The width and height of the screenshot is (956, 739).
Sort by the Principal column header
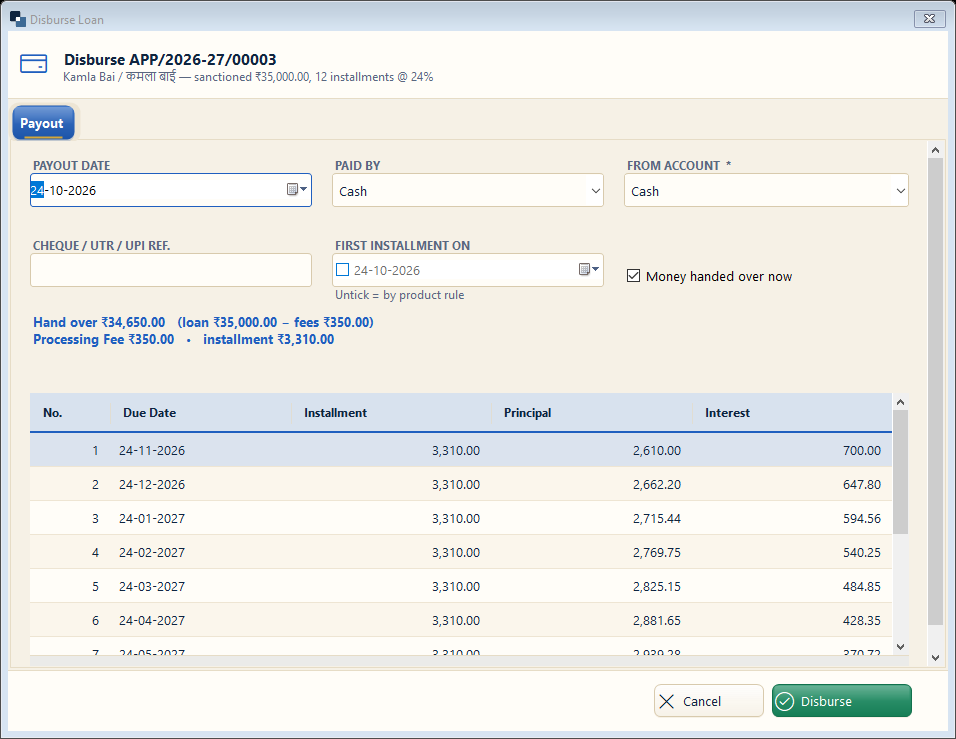592,413
